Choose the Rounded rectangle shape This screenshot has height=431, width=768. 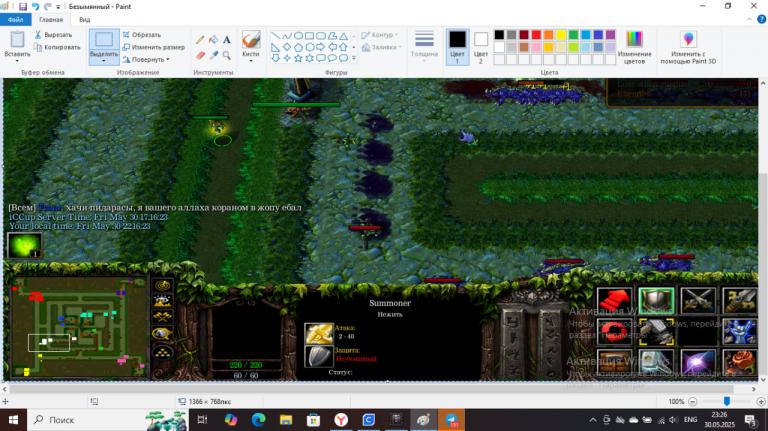tap(321, 36)
